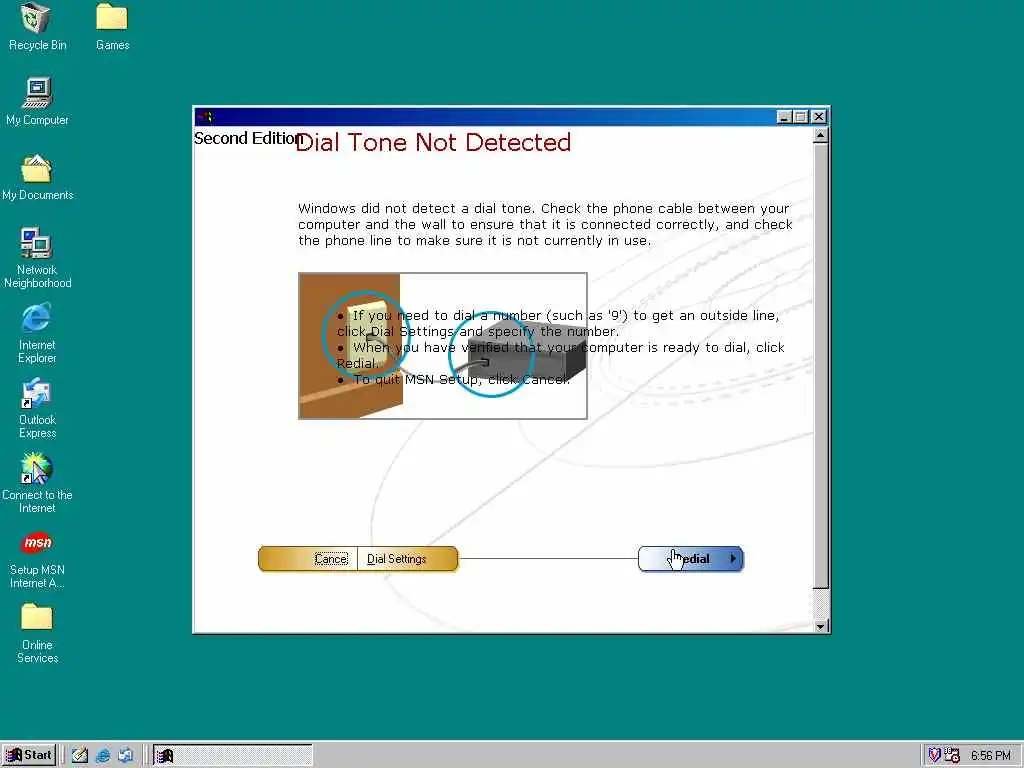Select the Network Neighborhood icon
This screenshot has width=1024, height=768.
point(37,259)
